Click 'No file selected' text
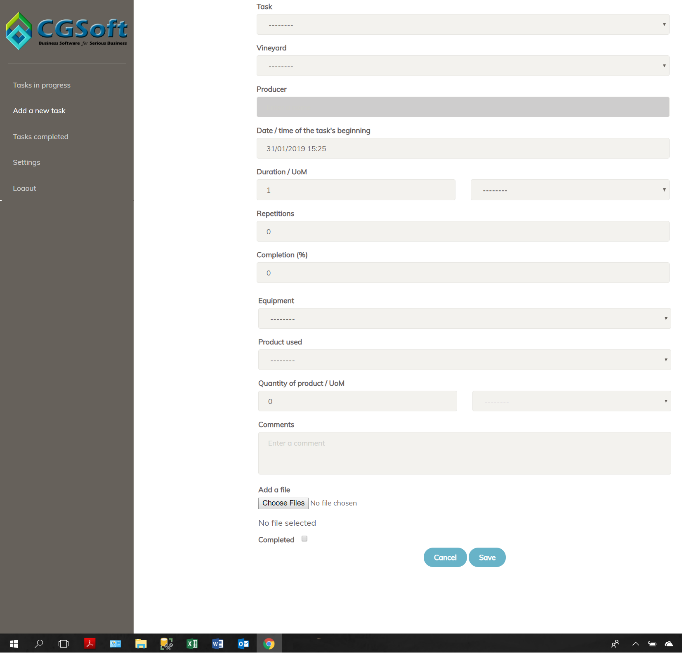The width and height of the screenshot is (682, 655). coord(287,523)
